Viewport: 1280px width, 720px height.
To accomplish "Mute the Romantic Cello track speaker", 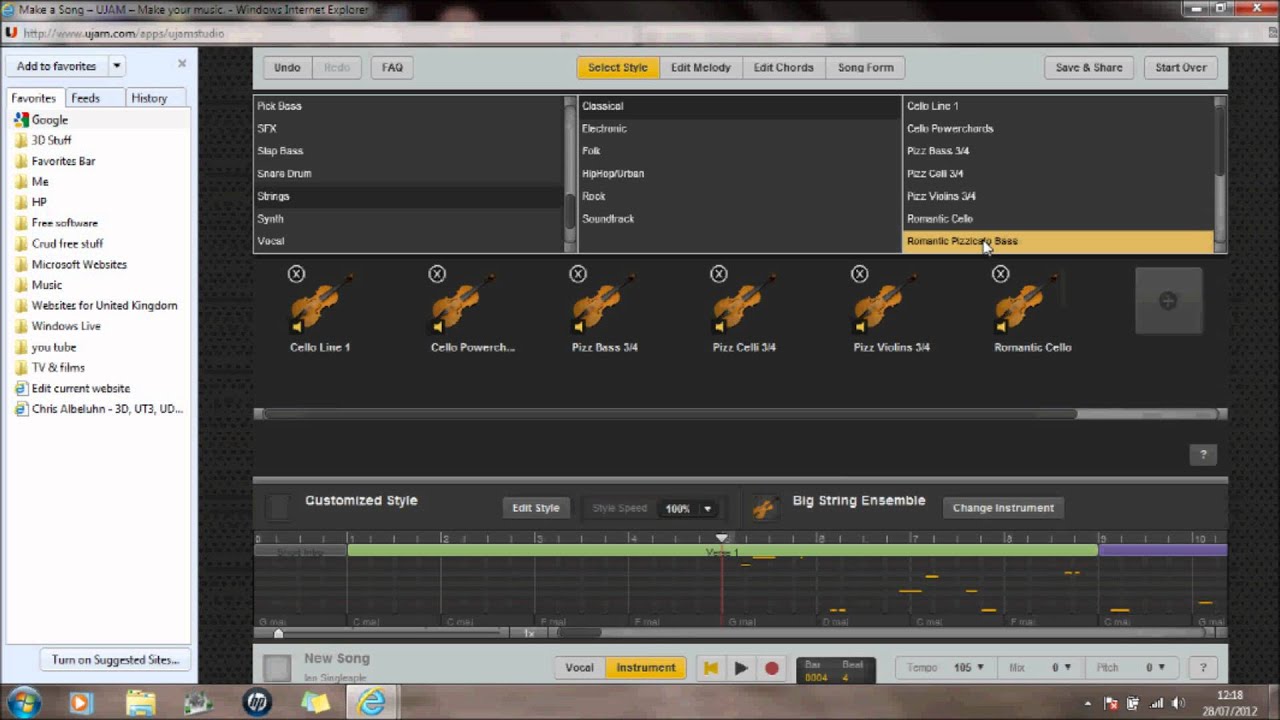I will point(1002,326).
